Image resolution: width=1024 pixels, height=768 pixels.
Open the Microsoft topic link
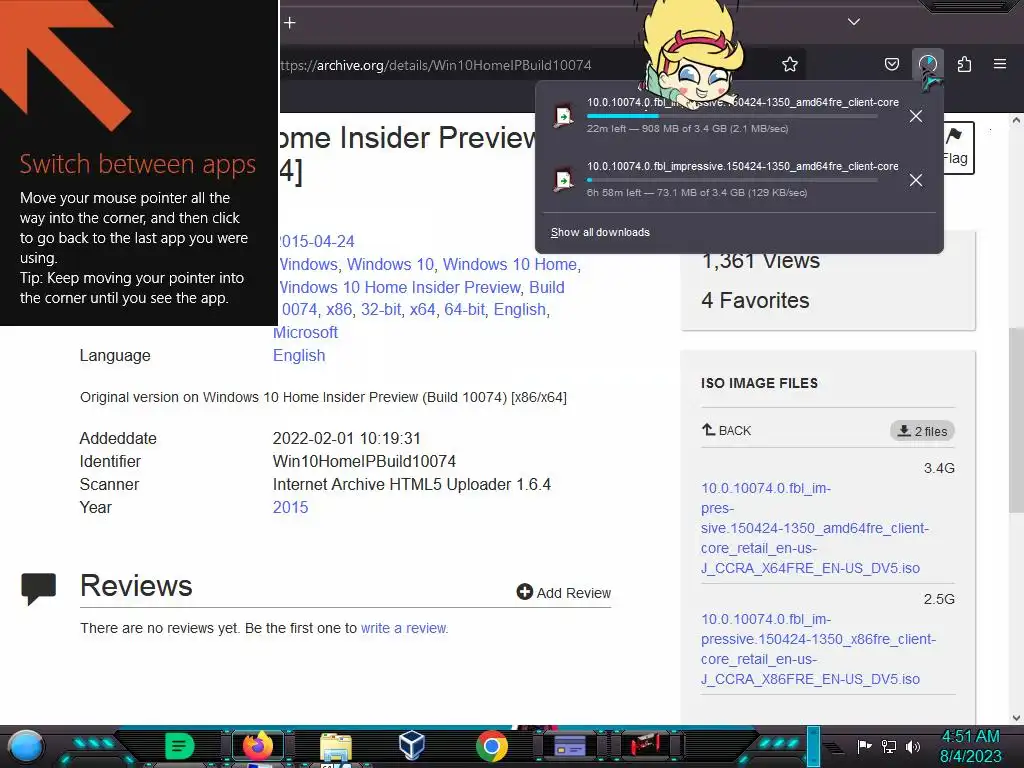click(305, 332)
